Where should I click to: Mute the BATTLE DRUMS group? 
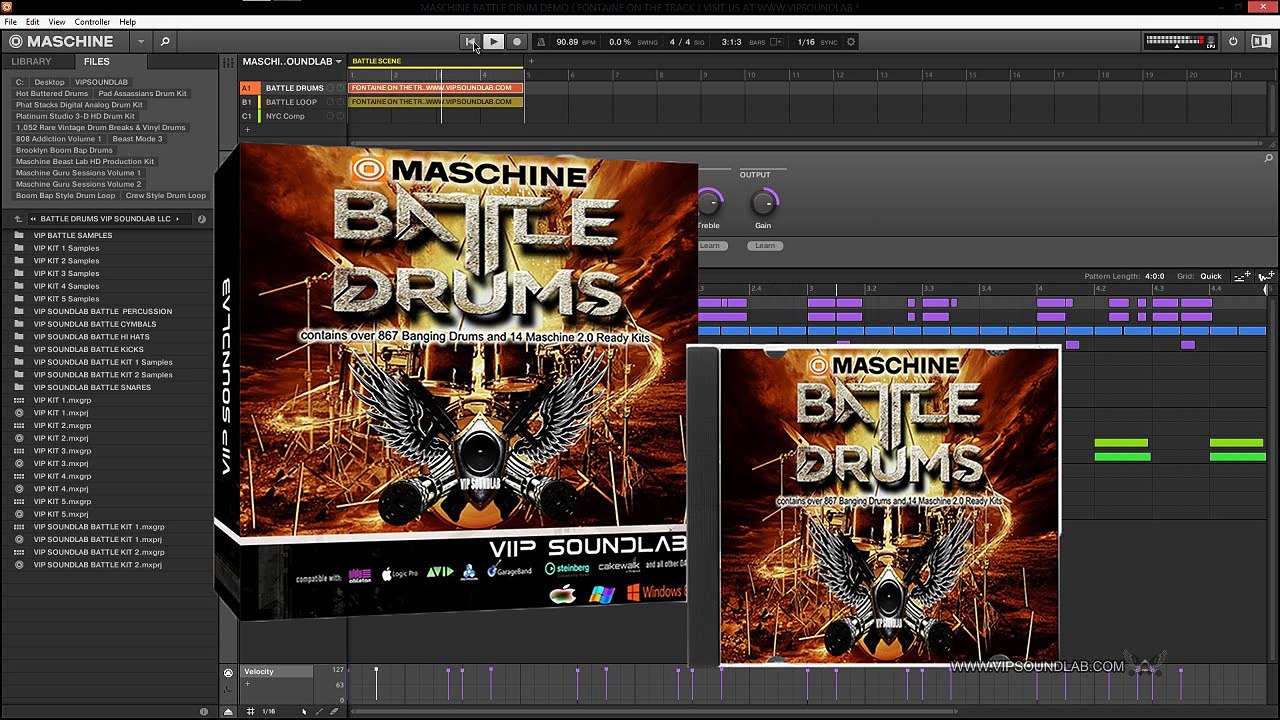[330, 88]
